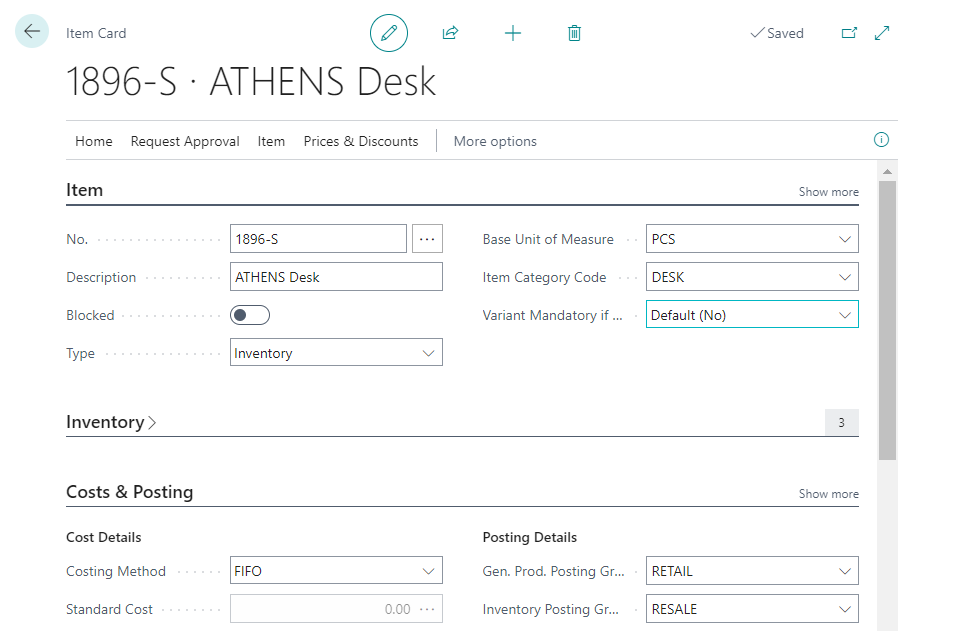
Task: Click the Description input field
Action: 336,277
